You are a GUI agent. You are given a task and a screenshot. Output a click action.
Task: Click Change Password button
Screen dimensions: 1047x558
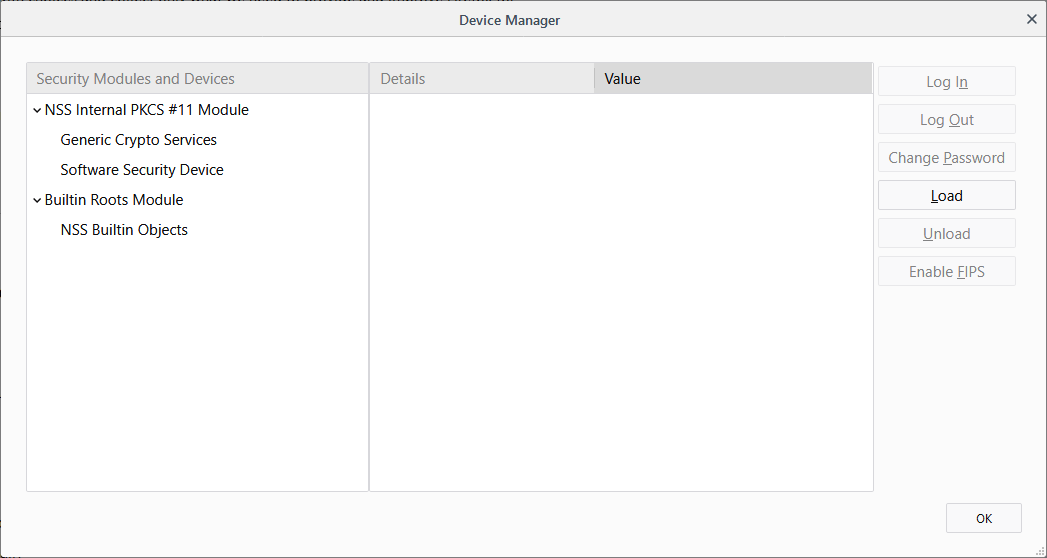[x=946, y=158]
